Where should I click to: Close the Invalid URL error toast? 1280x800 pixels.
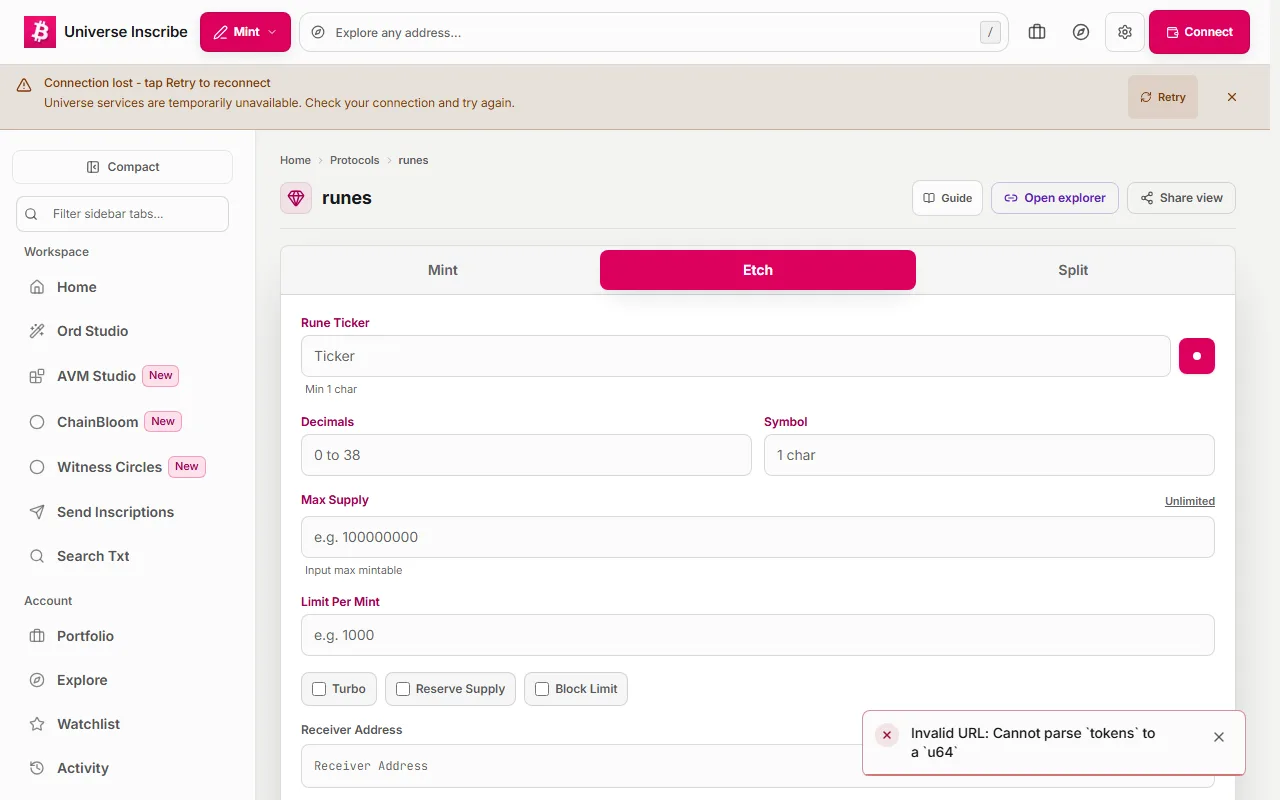click(x=1219, y=737)
